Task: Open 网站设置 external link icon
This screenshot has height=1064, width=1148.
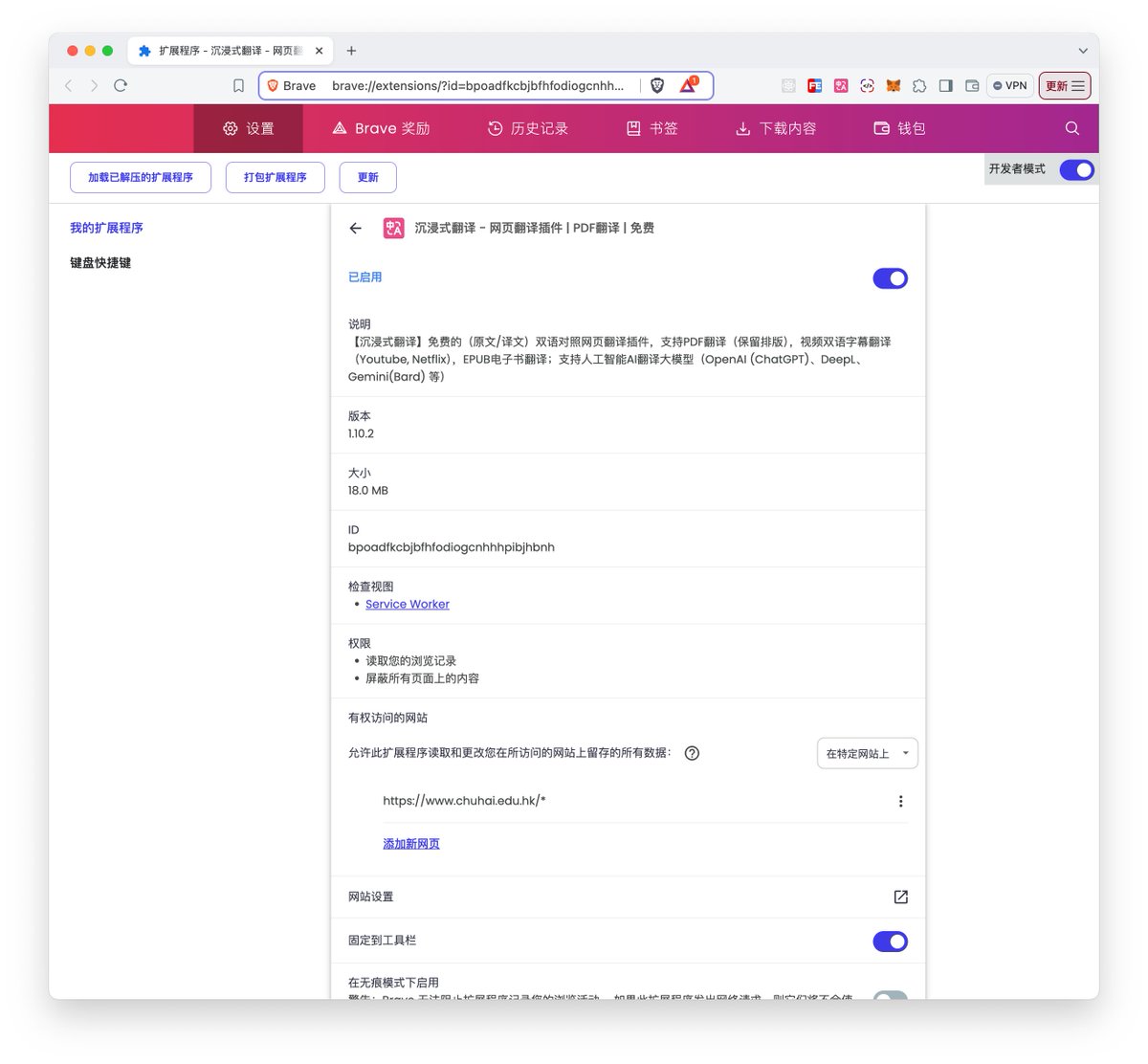Action: pyautogui.click(x=900, y=897)
